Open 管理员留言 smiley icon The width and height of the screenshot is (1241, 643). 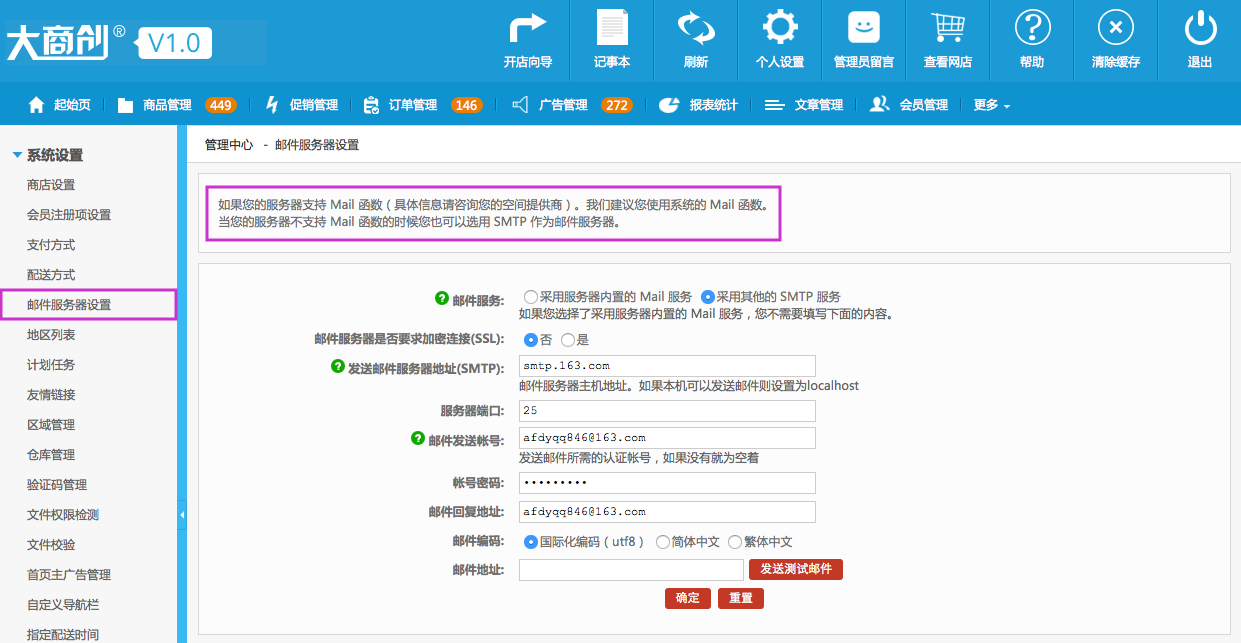point(864,27)
